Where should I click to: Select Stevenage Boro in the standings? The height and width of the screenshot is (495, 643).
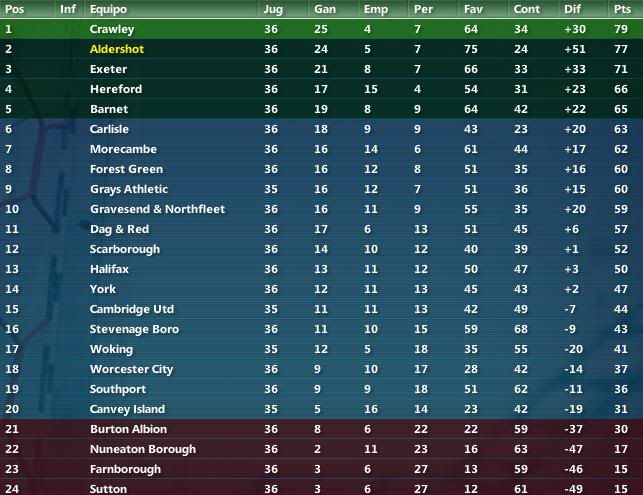tap(135, 329)
